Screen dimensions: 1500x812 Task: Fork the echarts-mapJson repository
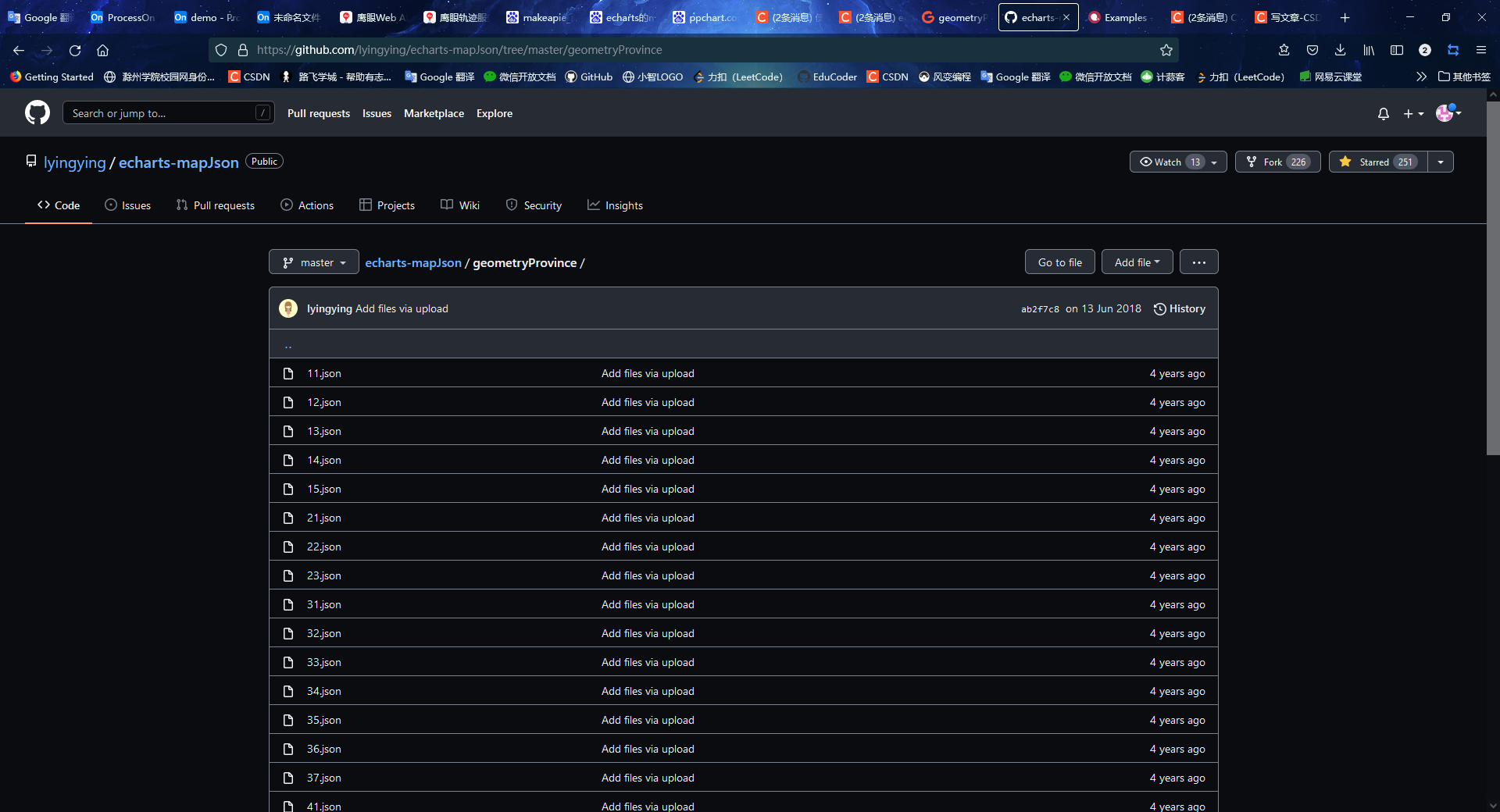pos(1278,162)
